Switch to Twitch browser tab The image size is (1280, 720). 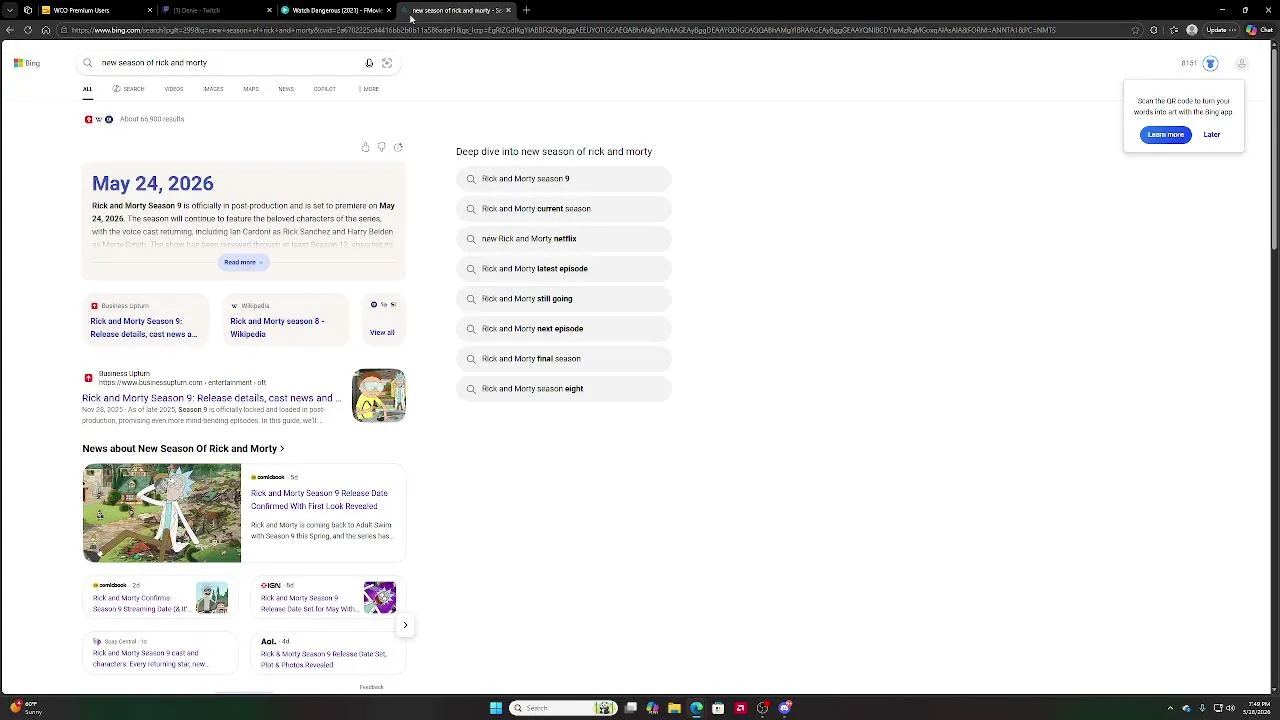coord(216,10)
